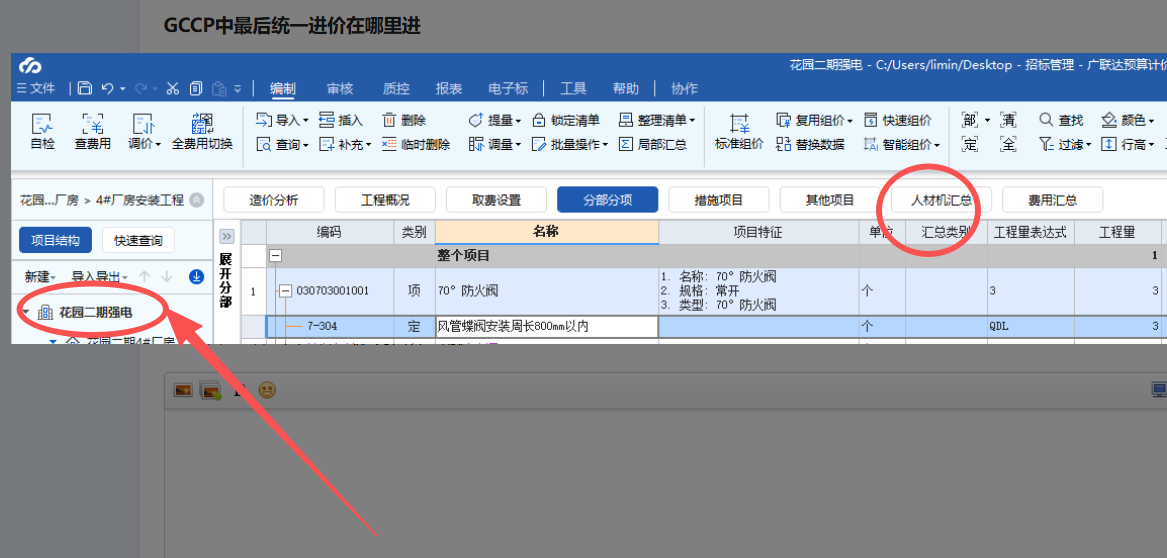Click 临时删除 temporary delete

click(x=416, y=144)
